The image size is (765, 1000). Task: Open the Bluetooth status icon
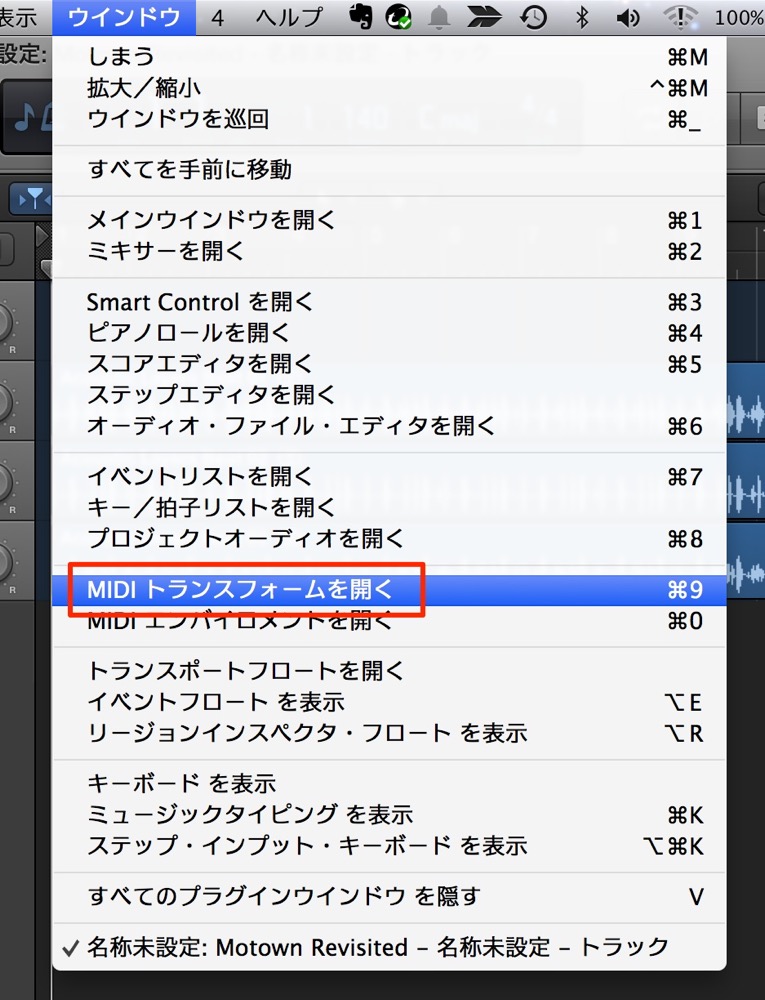tap(581, 17)
